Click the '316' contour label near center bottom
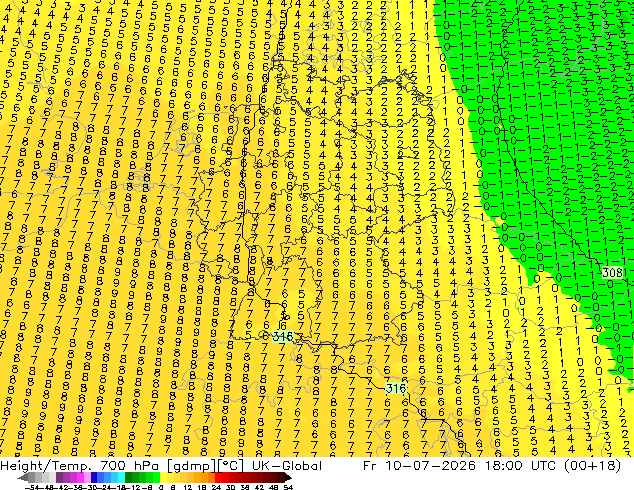 (282, 336)
